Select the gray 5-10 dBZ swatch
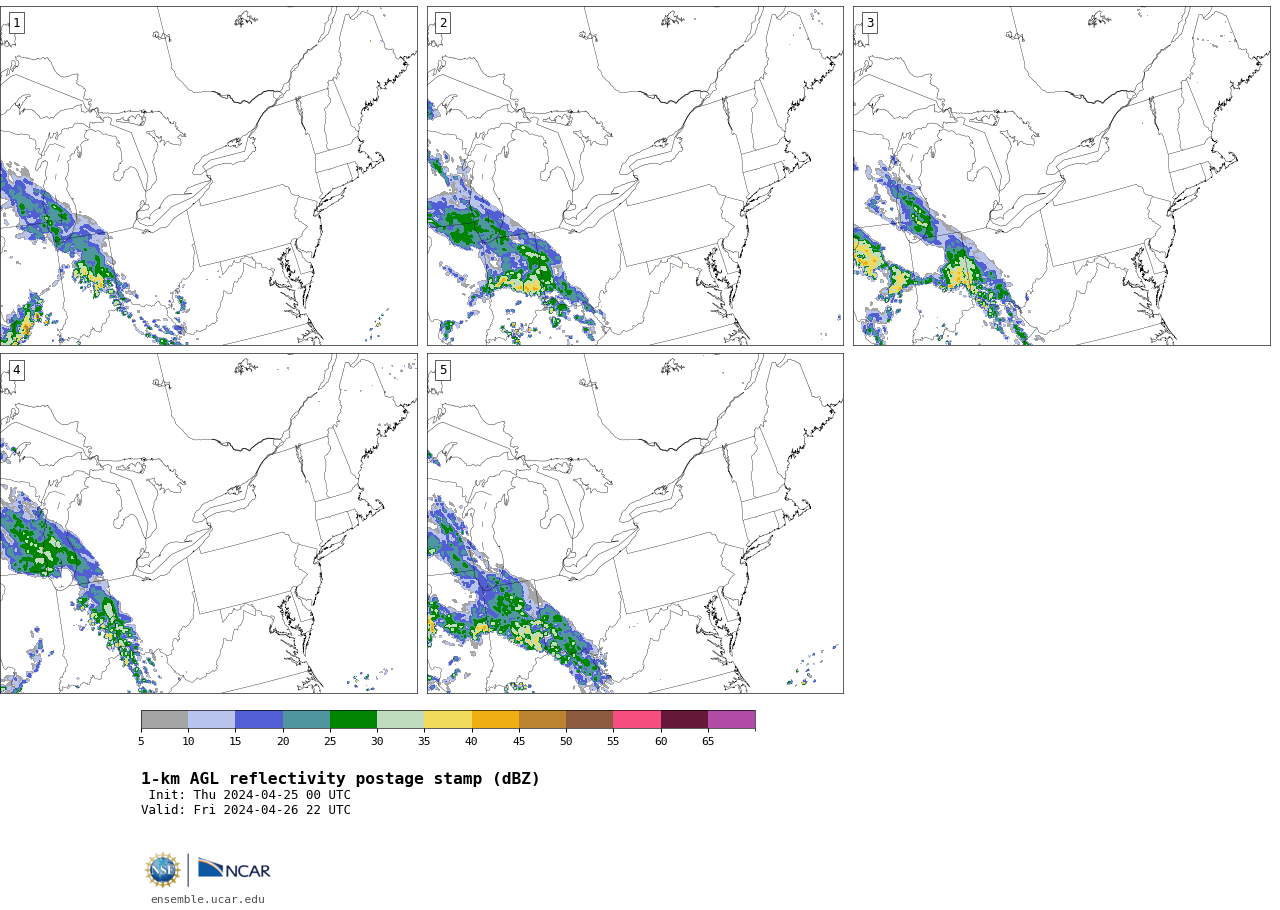1280x910 pixels. 164,720
